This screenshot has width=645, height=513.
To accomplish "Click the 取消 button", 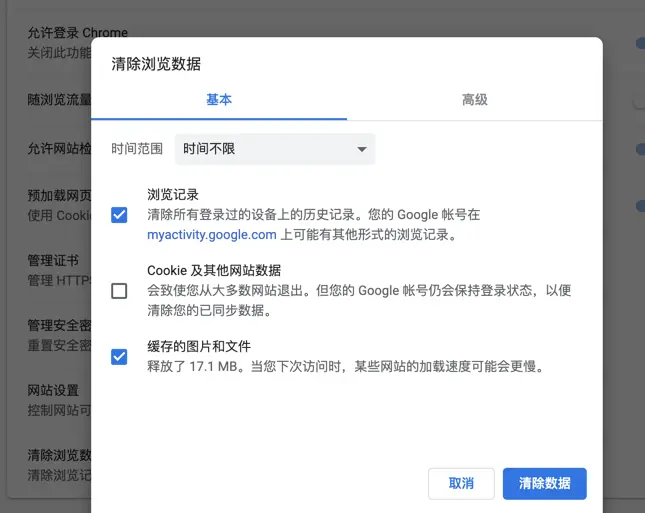I will coord(461,483).
